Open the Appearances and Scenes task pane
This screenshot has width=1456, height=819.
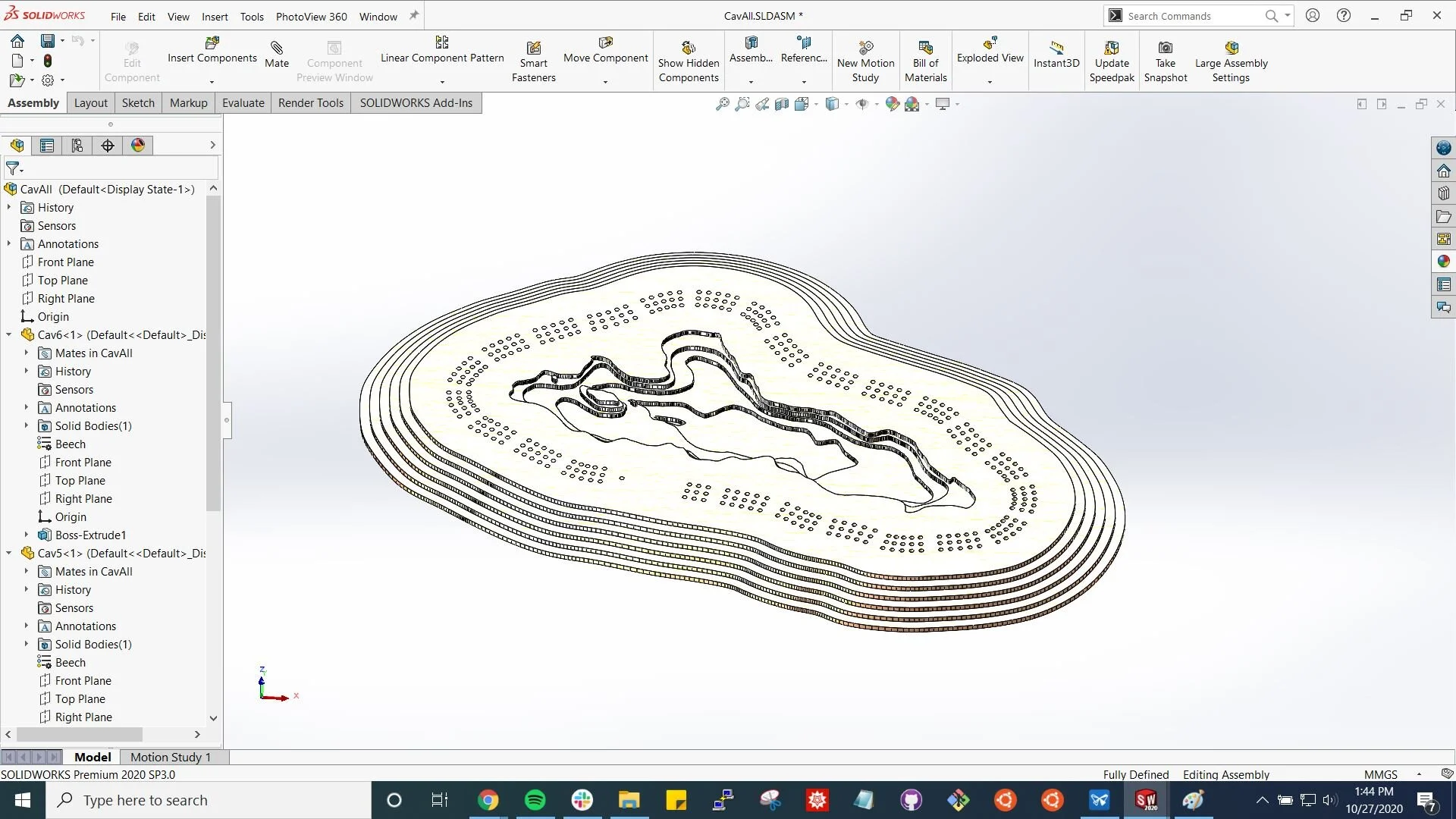click(x=1444, y=261)
